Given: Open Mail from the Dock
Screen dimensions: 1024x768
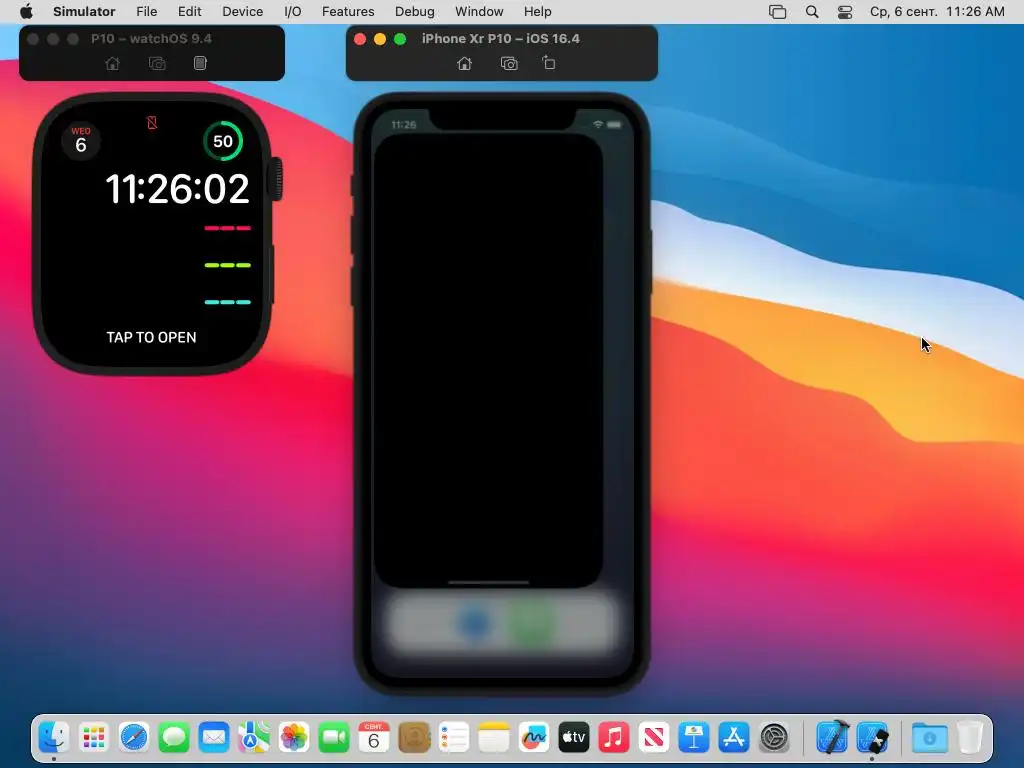Looking at the screenshot, I should point(214,737).
